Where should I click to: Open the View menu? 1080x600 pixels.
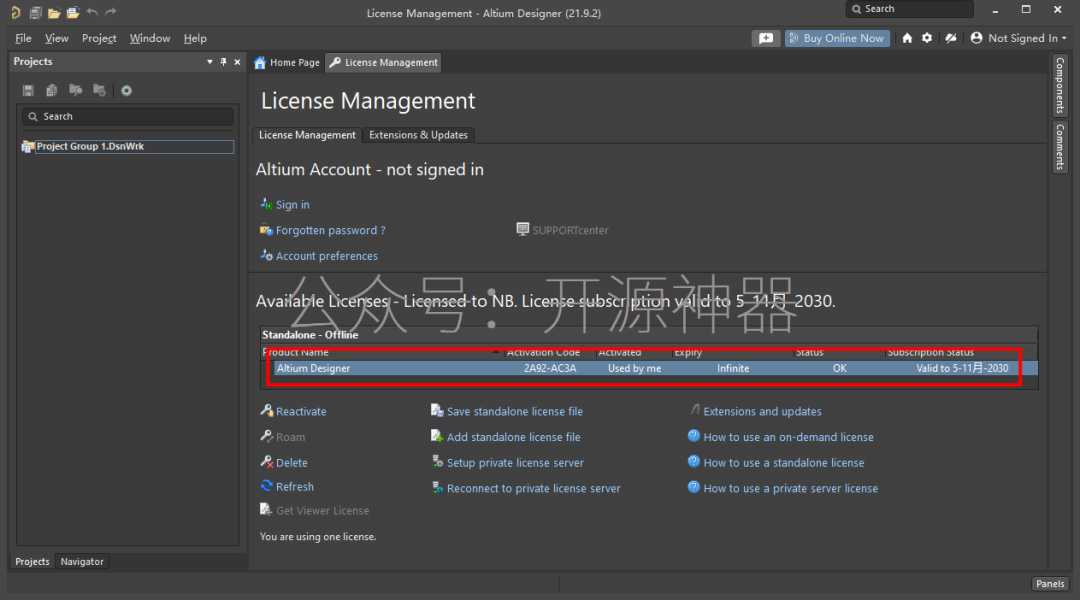click(x=56, y=39)
